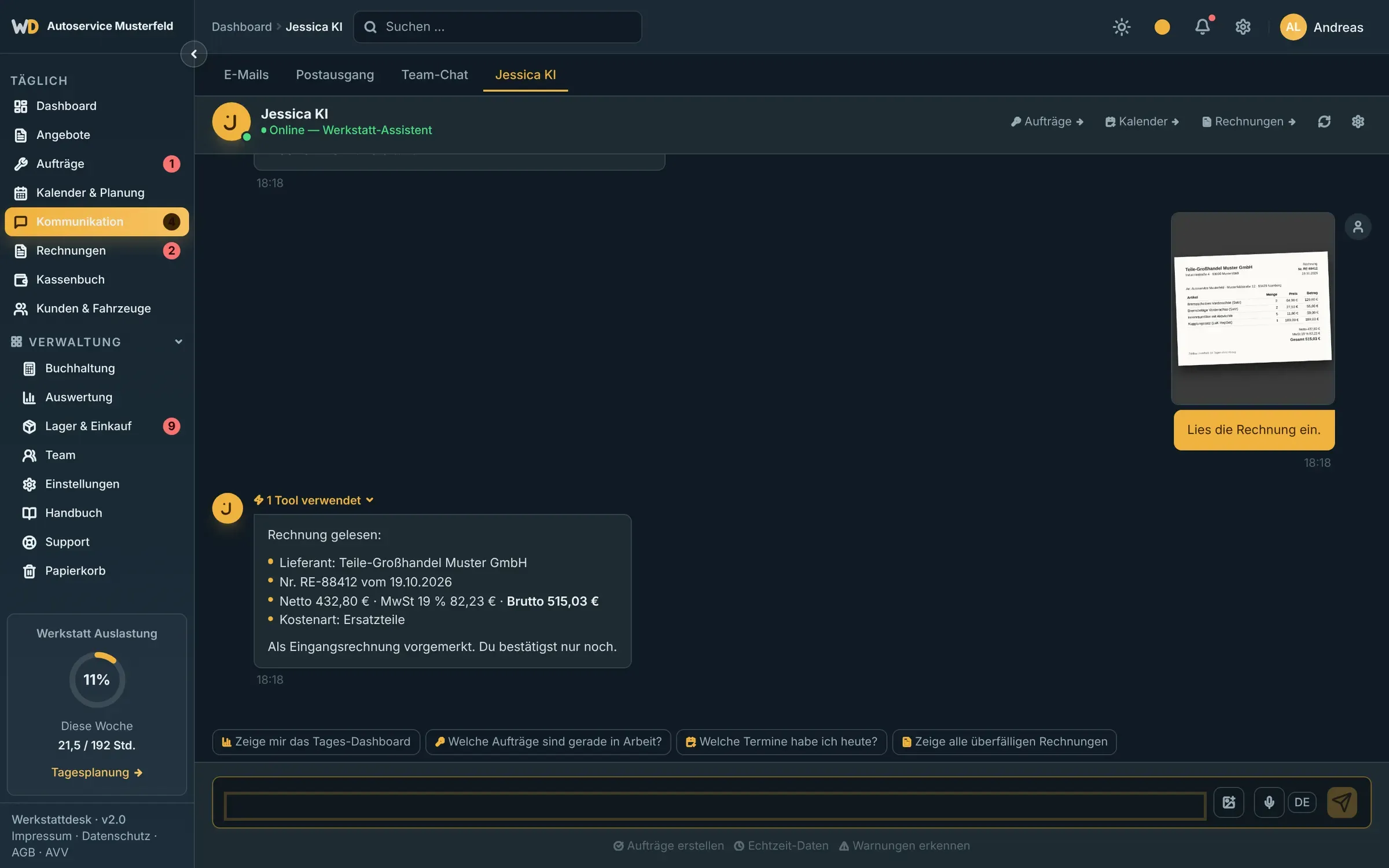The width and height of the screenshot is (1389, 868).
Task: Focus the chat message input field
Action: pyautogui.click(x=715, y=806)
